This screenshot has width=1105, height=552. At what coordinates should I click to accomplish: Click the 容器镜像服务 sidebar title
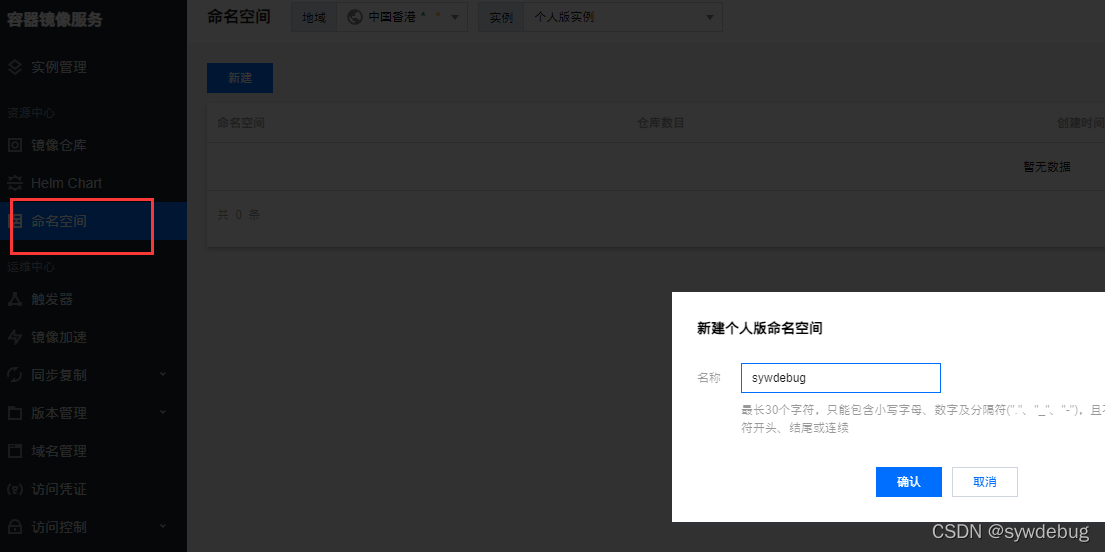point(55,20)
